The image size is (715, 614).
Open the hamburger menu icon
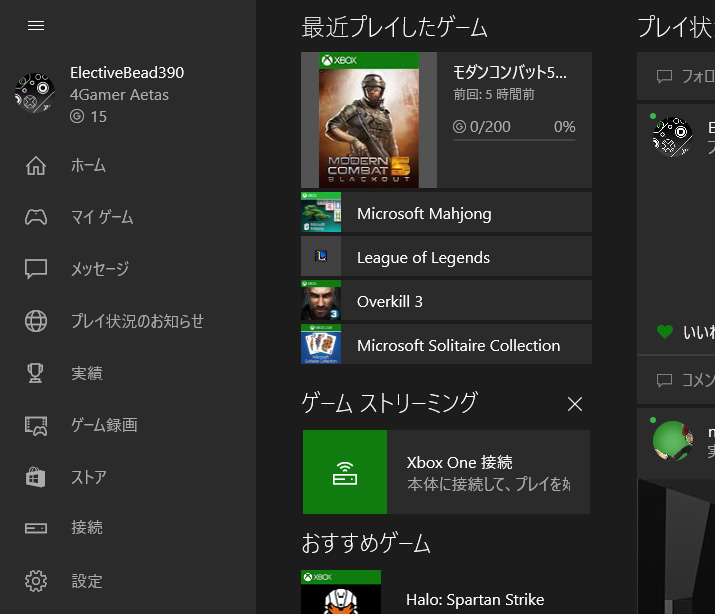(x=36, y=26)
